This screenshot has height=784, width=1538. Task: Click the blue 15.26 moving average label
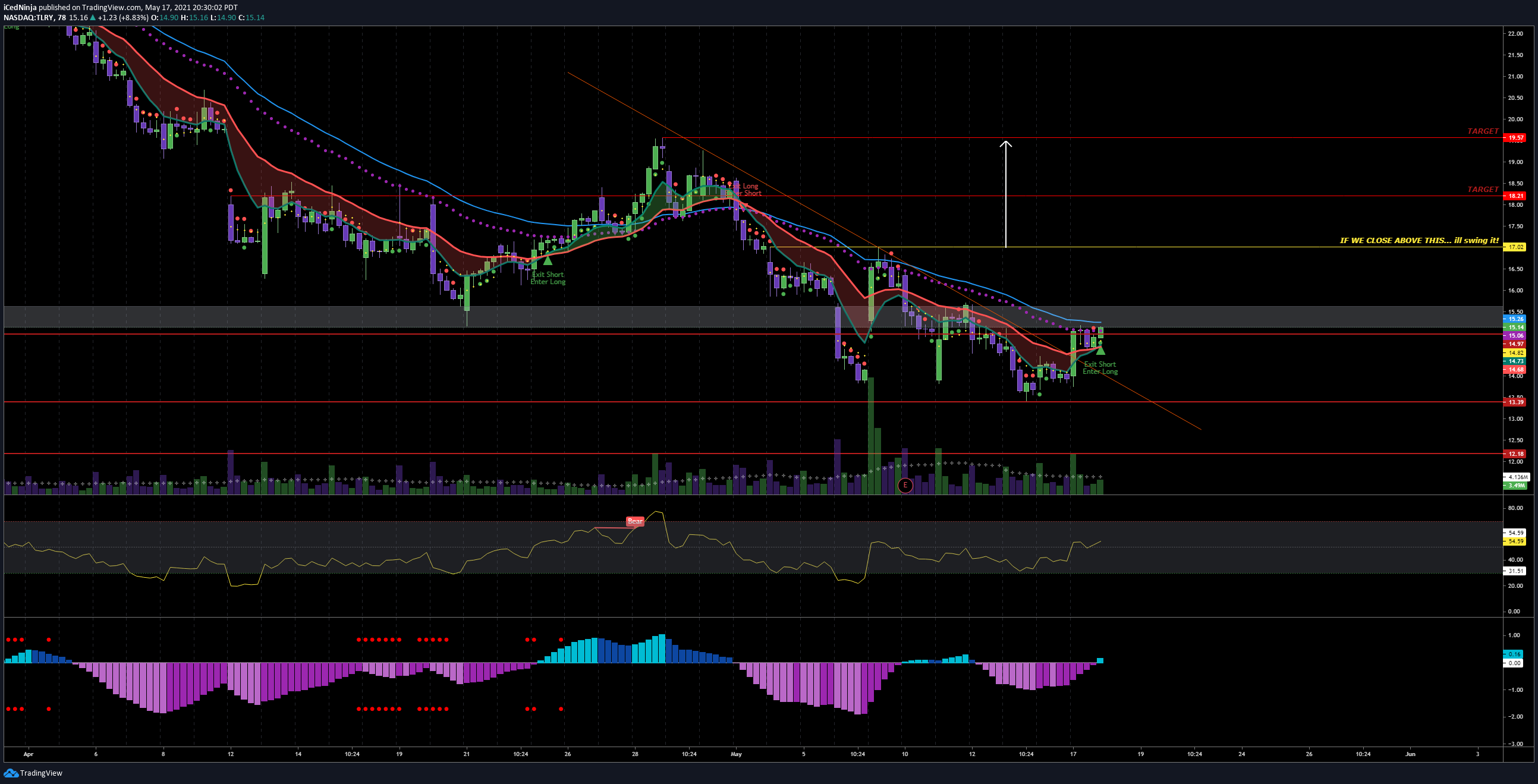pyautogui.click(x=1516, y=319)
